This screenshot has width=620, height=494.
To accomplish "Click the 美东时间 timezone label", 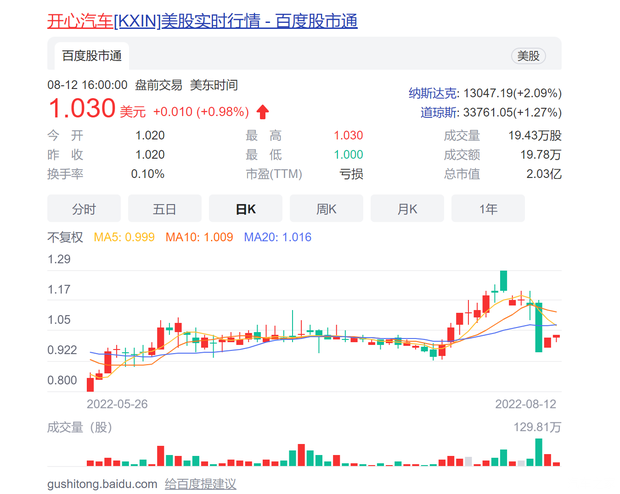I will point(214,85).
